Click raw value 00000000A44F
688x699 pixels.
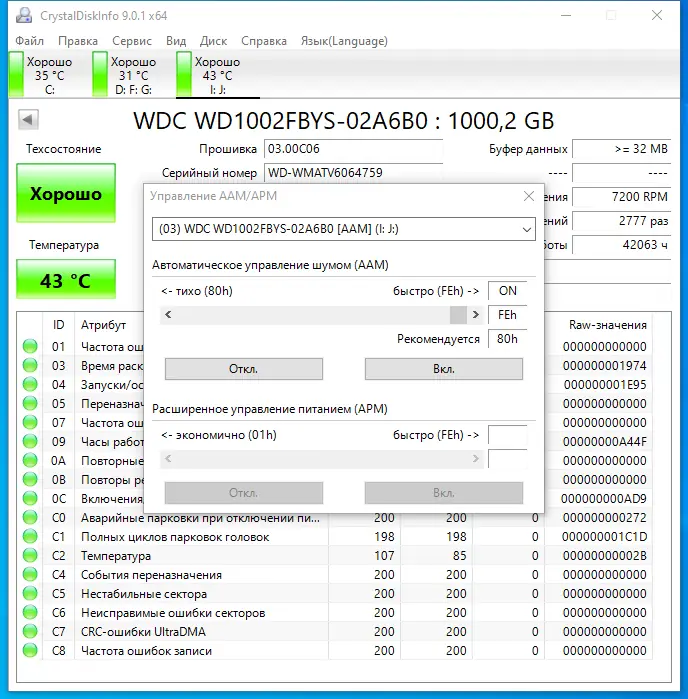point(604,441)
